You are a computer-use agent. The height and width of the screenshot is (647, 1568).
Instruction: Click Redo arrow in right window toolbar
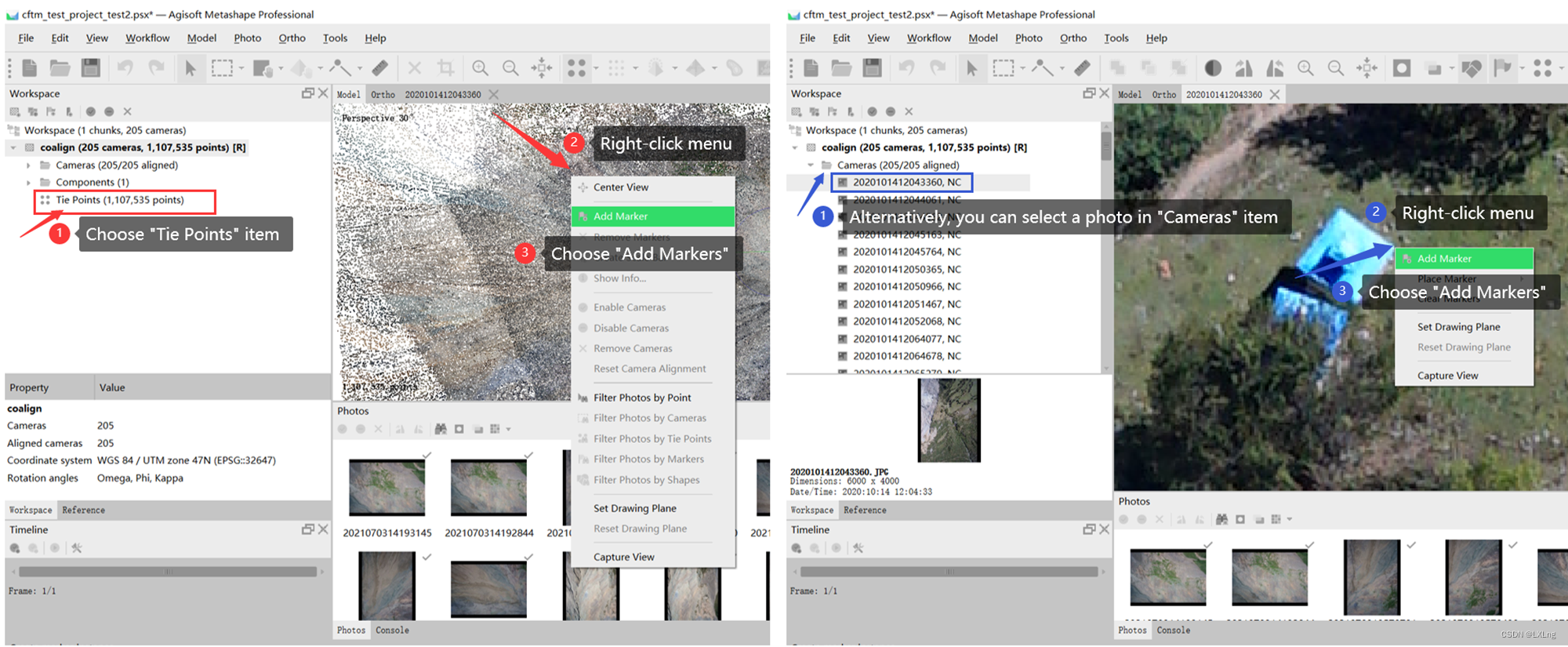pyautogui.click(x=938, y=68)
